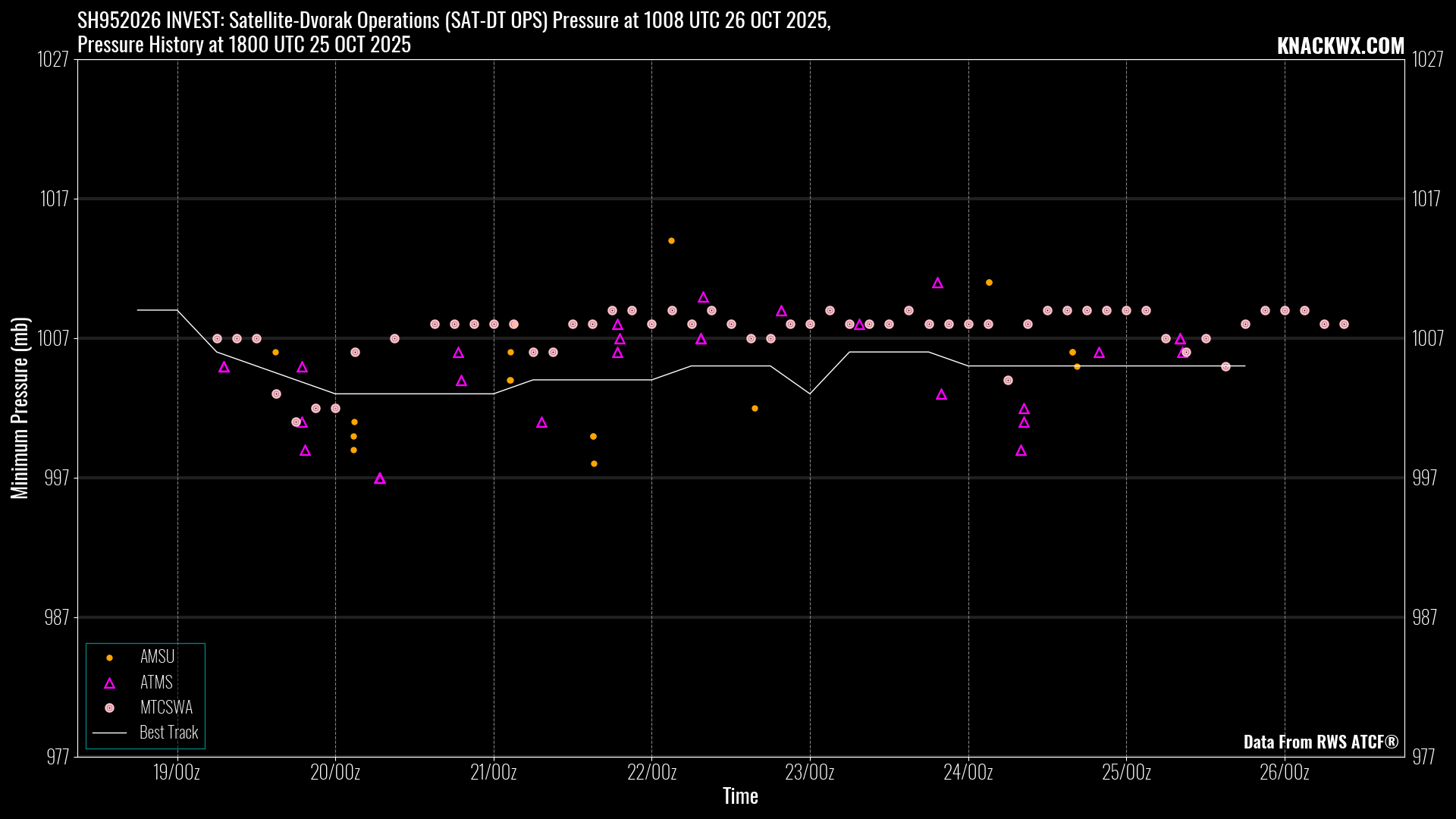Viewport: 1456px width, 819px height.
Task: Click the first MTCSWA circle after 19/00z
Action: pyautogui.click(x=217, y=339)
